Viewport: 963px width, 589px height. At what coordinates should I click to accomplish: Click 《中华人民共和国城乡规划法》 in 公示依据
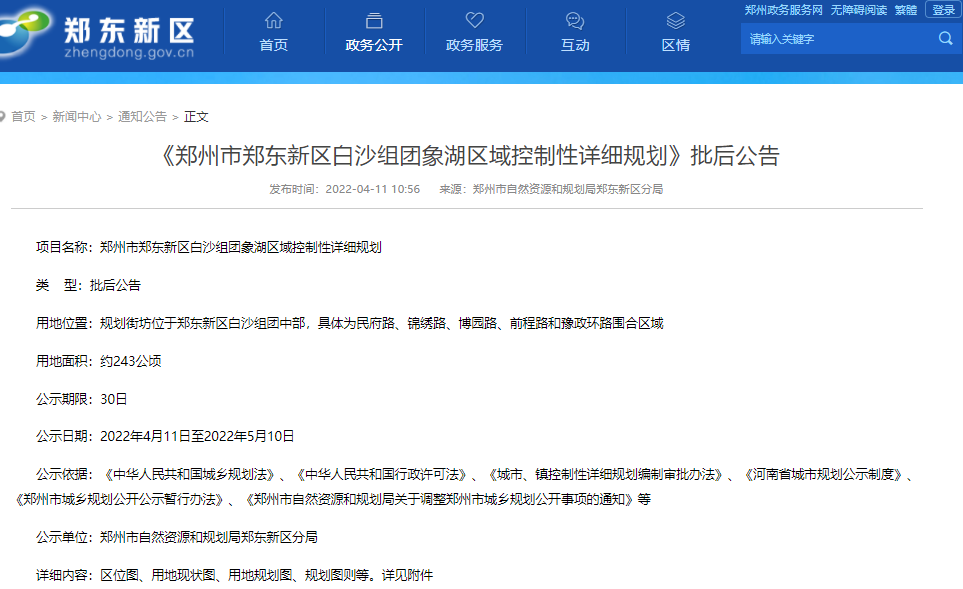tap(189, 474)
